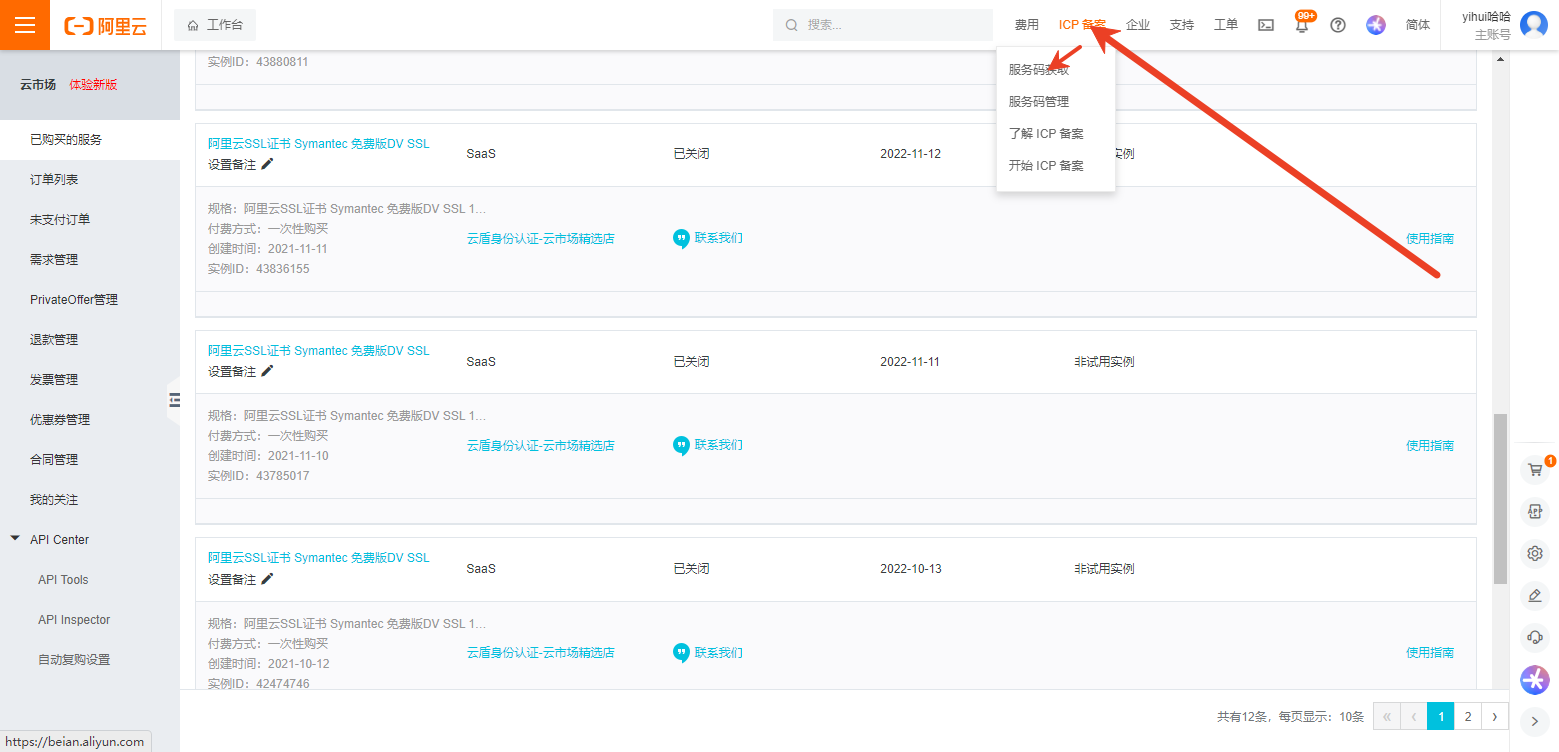Edit note pencil for 2022-11-11 service

tap(267, 371)
